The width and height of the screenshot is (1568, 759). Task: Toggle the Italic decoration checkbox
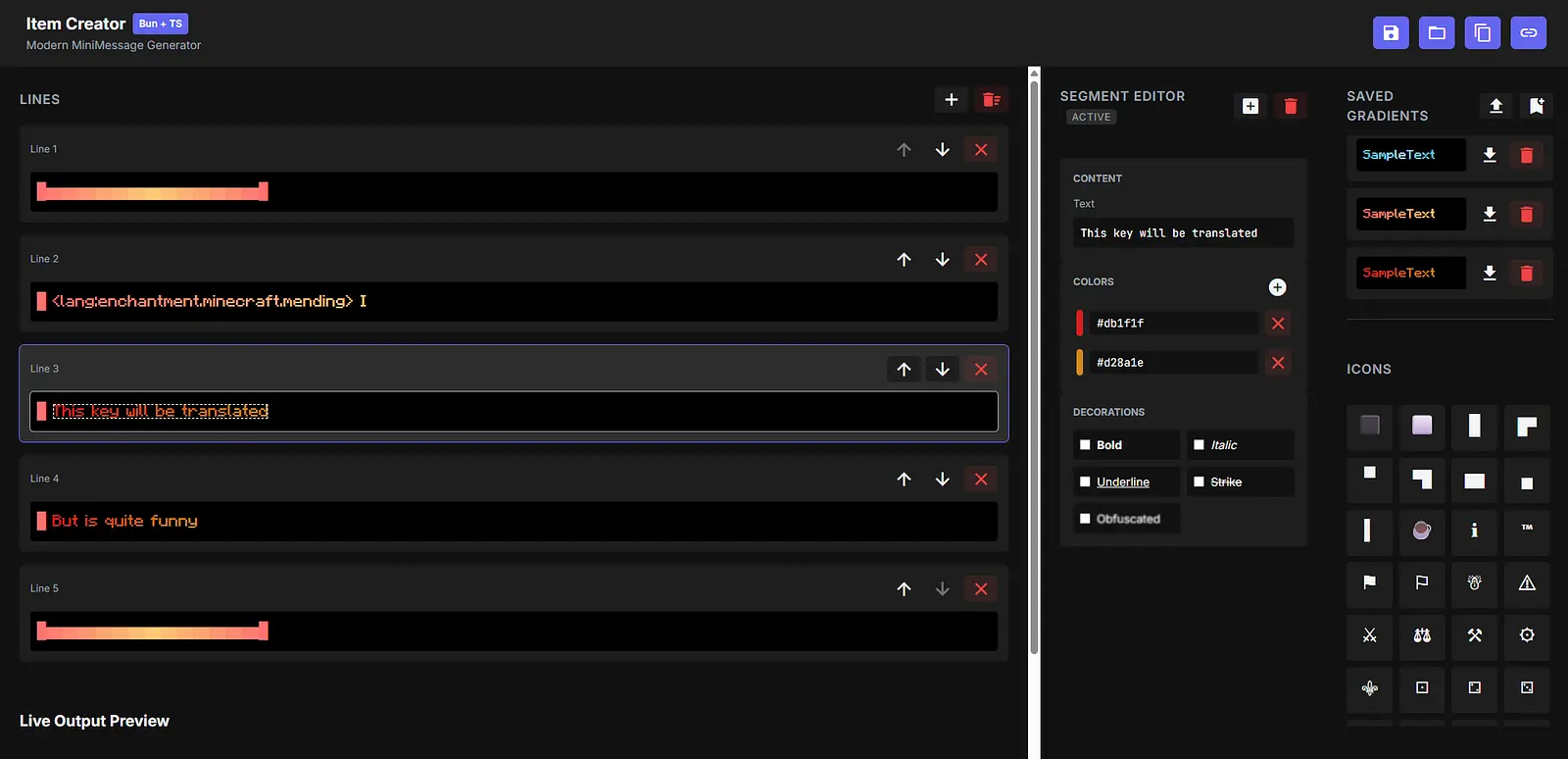point(1199,445)
